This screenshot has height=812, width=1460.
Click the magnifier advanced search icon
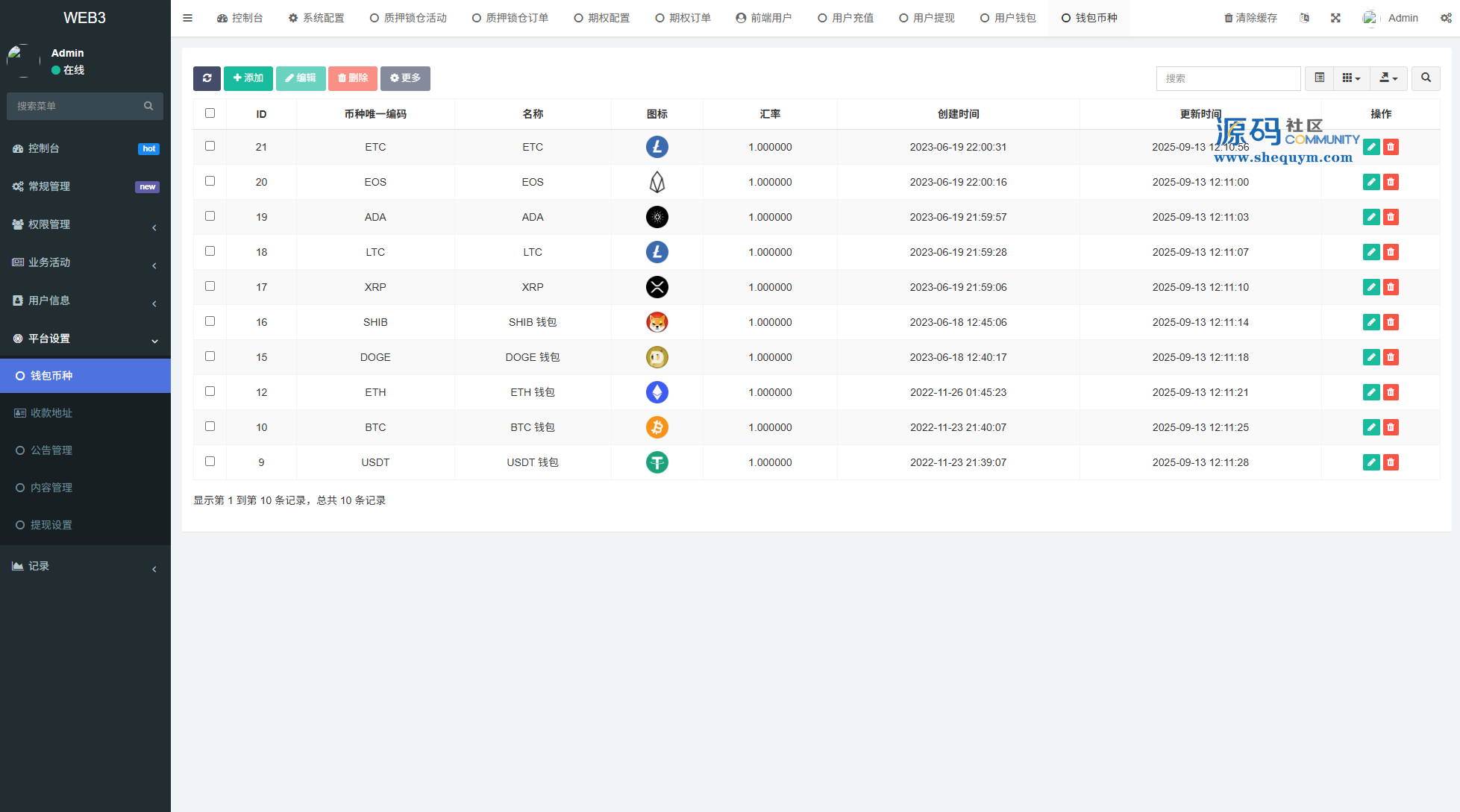click(x=1426, y=78)
